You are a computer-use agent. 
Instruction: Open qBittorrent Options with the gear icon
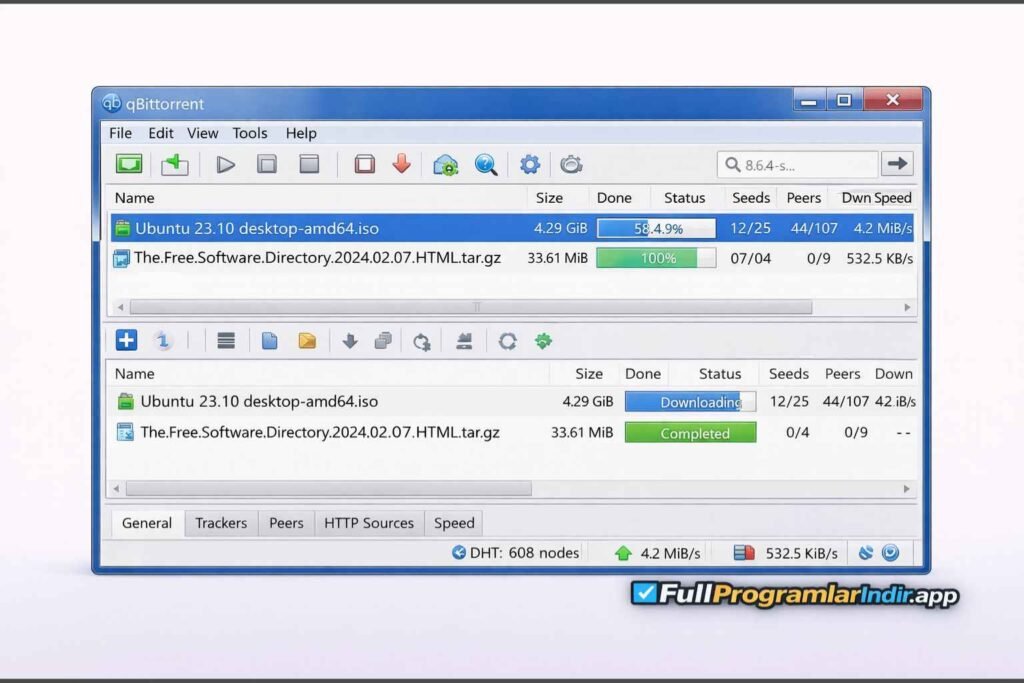point(530,164)
